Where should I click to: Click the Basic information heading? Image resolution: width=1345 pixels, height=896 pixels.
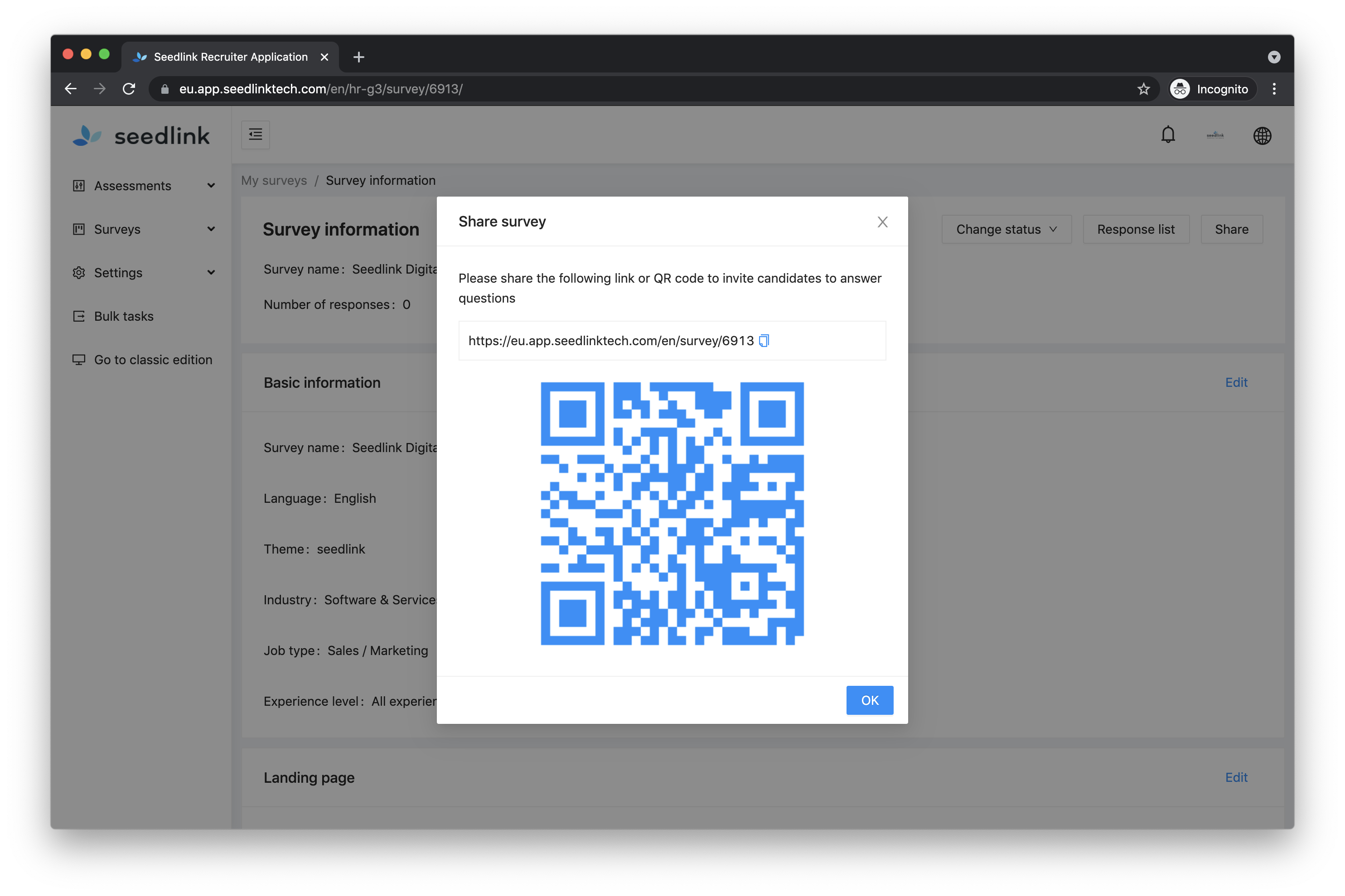coord(322,383)
